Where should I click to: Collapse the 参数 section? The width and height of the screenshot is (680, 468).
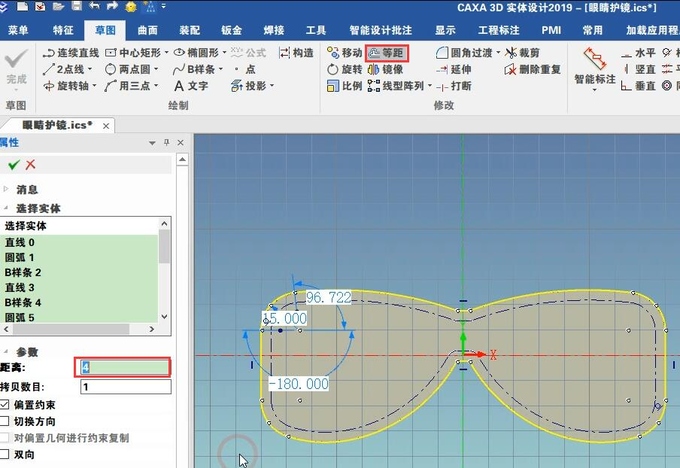pos(6,351)
